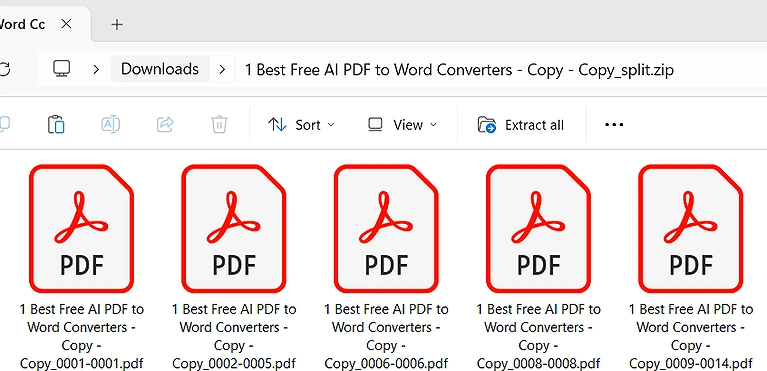Click the file name ending Copy_0009-0014.pdf

click(x=690, y=336)
